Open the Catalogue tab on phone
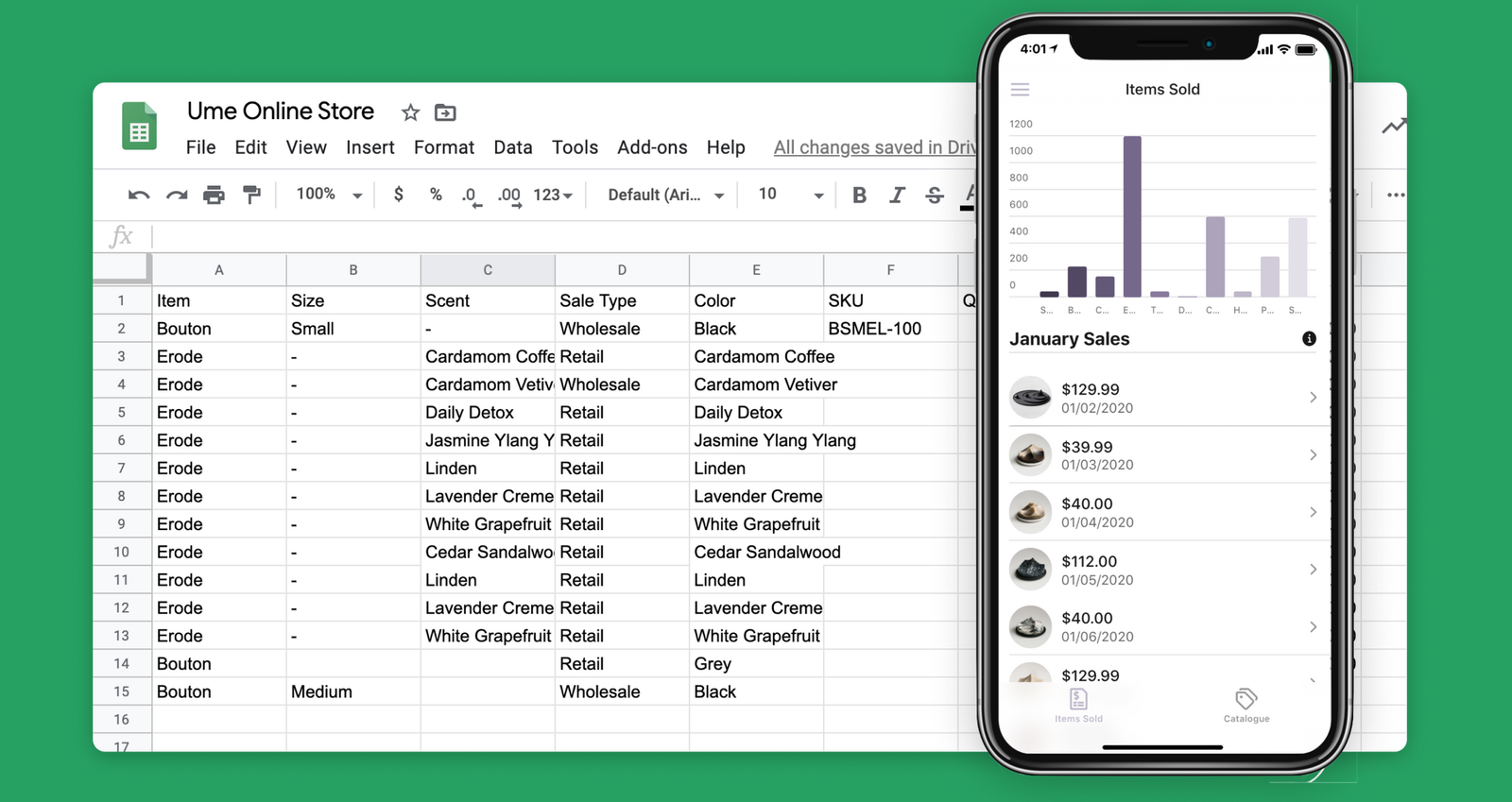The width and height of the screenshot is (1512, 802). click(1246, 706)
